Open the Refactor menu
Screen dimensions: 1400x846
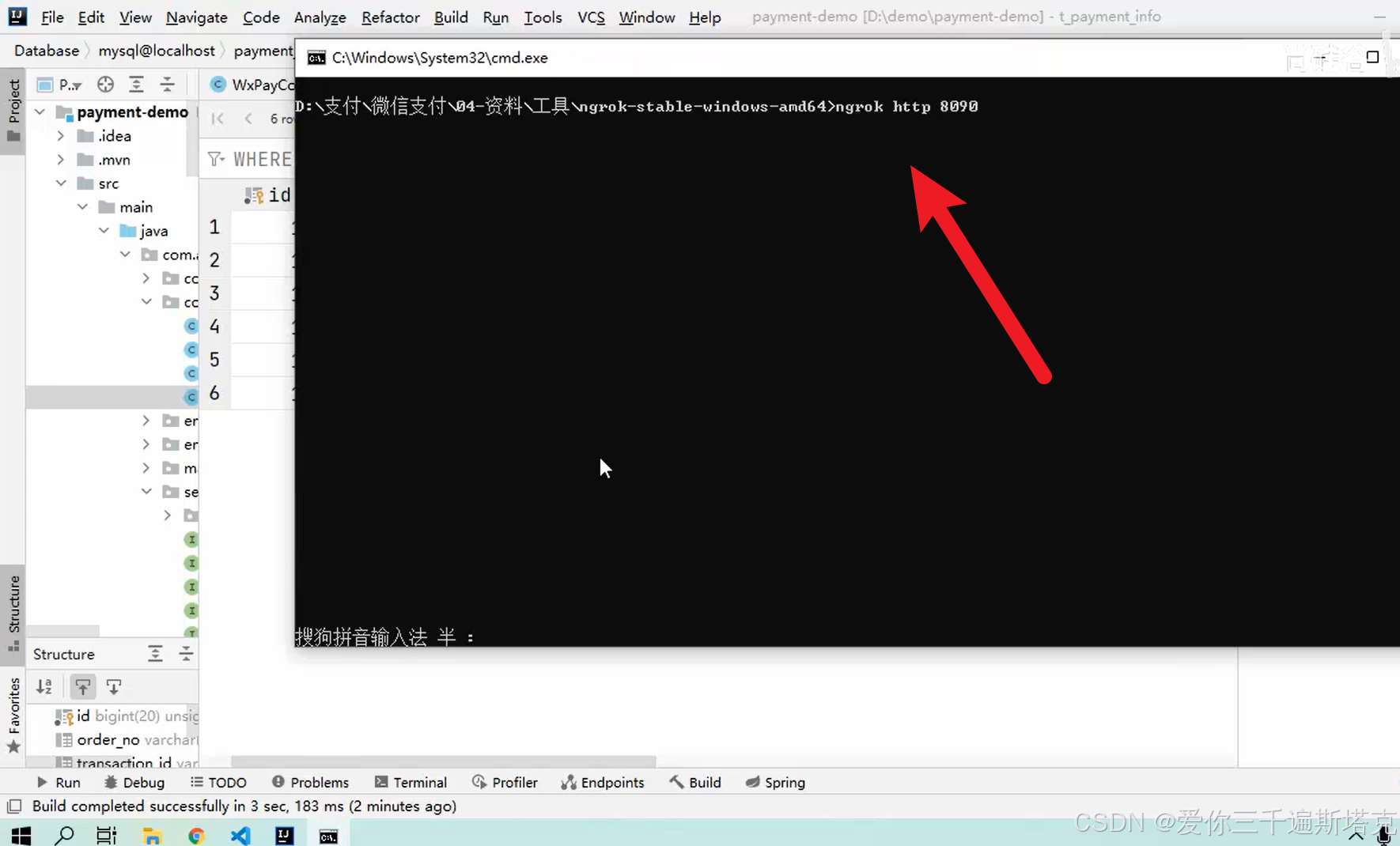(390, 17)
